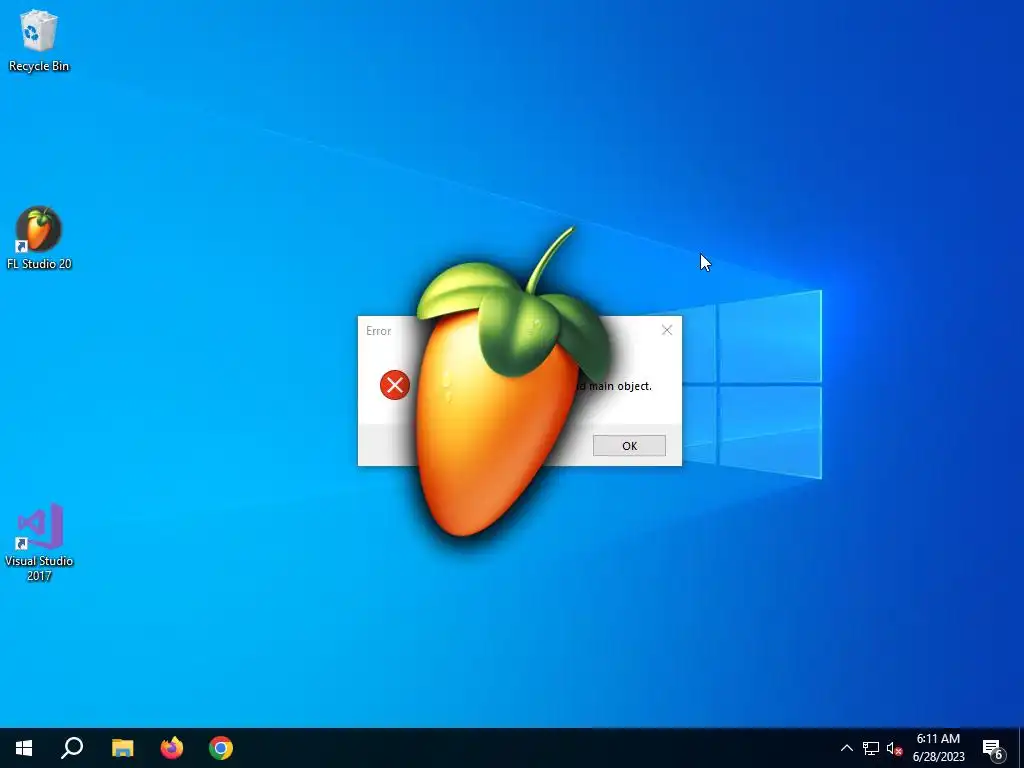
Task: Close the Error dialog with the X
Action: [667, 330]
